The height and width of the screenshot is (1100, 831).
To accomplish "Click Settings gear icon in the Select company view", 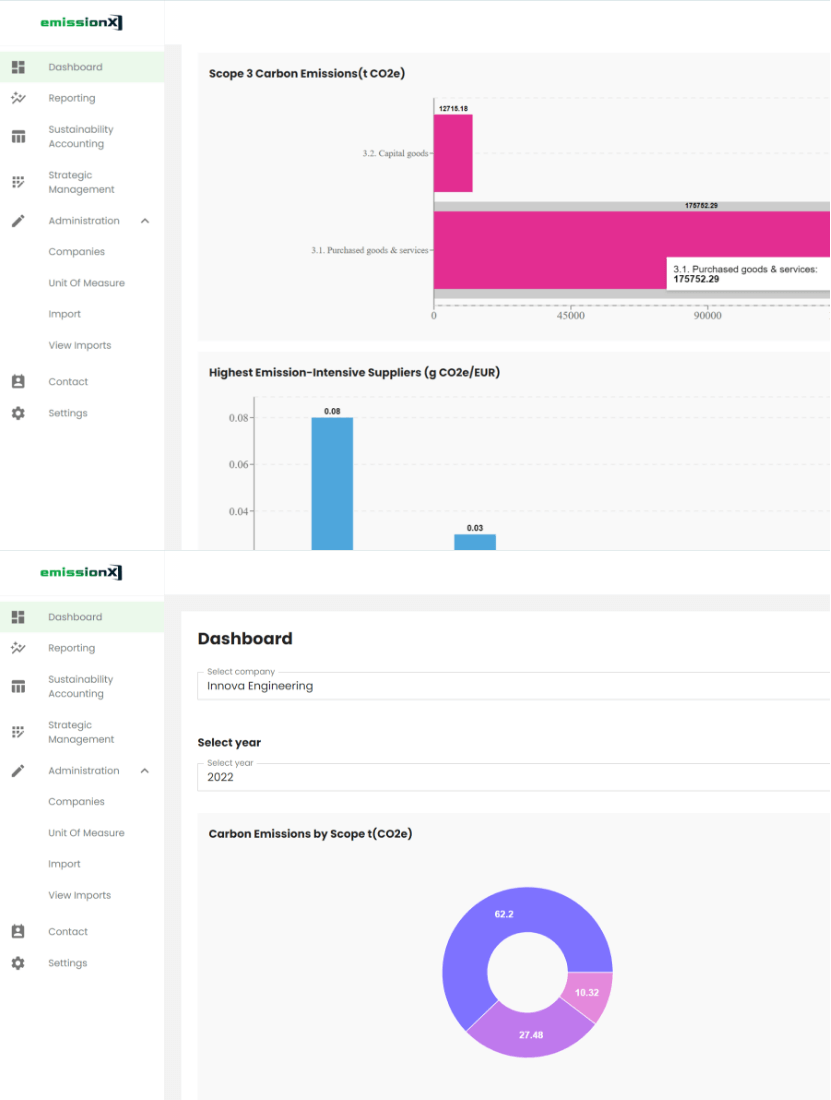I will click(18, 963).
